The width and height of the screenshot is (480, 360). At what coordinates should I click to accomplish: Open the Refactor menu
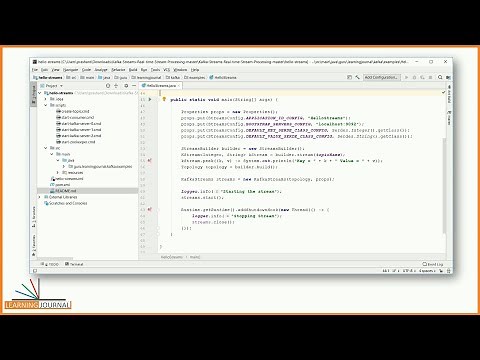tap(118, 70)
